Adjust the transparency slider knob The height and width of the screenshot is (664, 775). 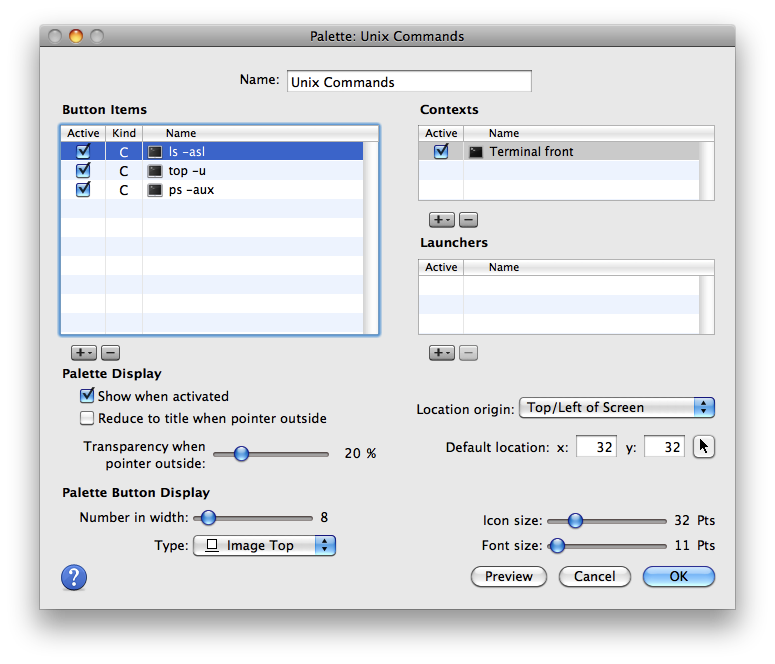tap(241, 453)
